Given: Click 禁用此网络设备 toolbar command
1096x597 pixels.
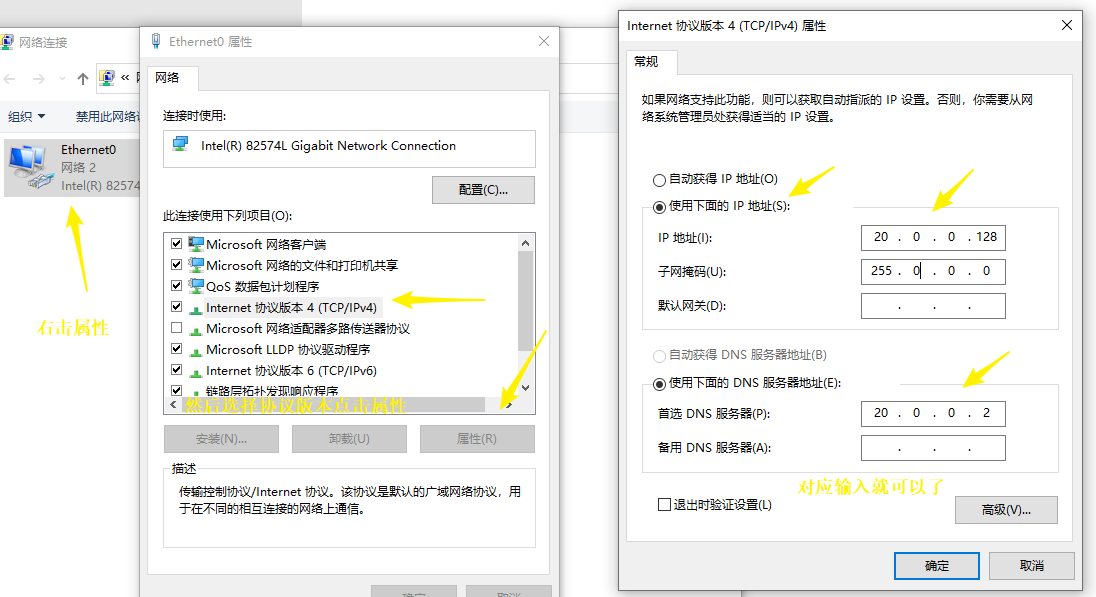Looking at the screenshot, I should coord(108,116).
